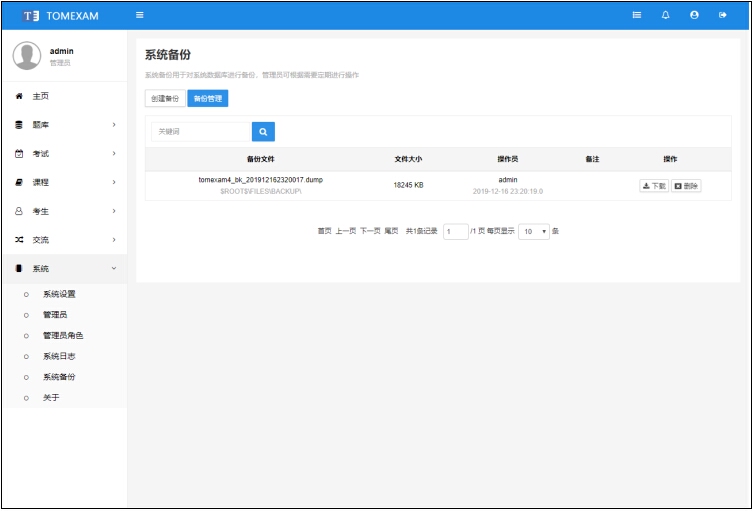Collapse the 系统 menu chevron
Image resolution: width=755 pixels, height=511 pixels.
114,268
